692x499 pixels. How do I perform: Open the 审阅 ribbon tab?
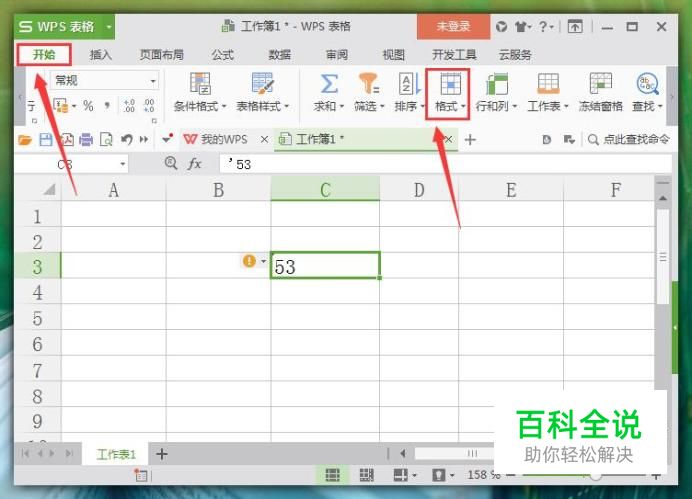pos(337,55)
